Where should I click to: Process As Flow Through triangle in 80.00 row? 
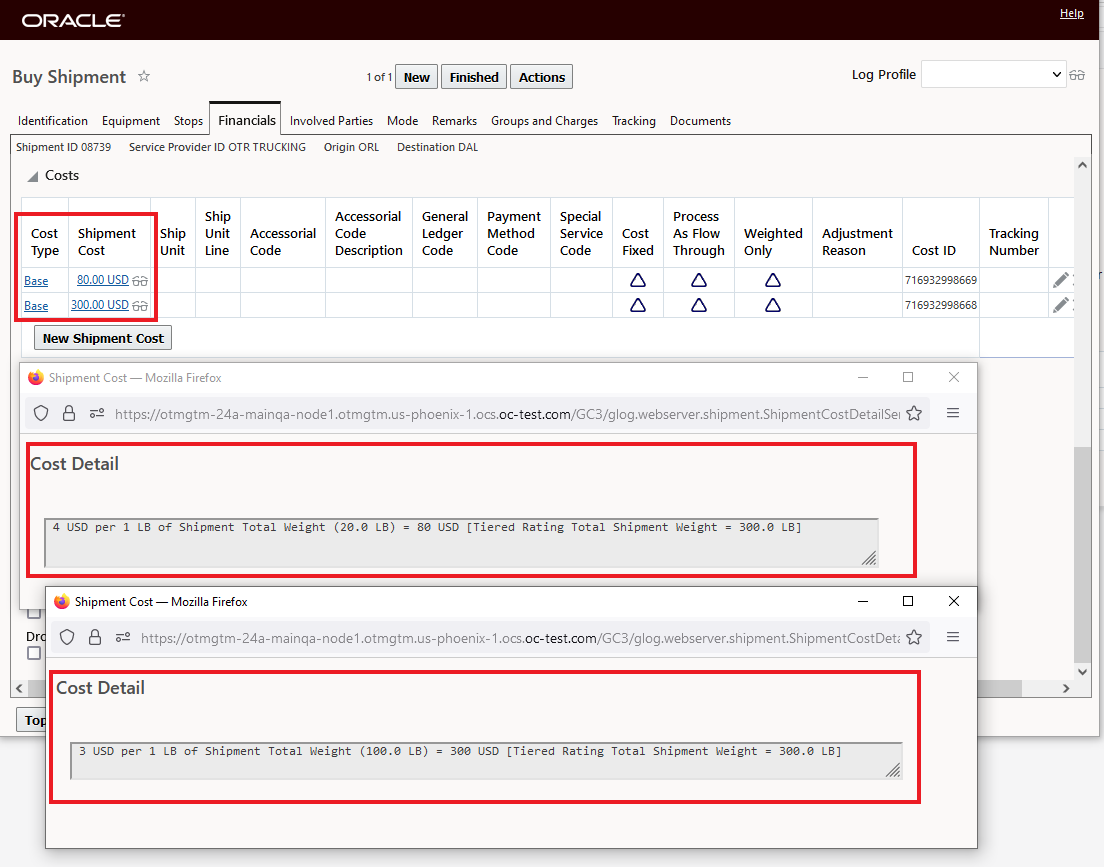click(698, 280)
